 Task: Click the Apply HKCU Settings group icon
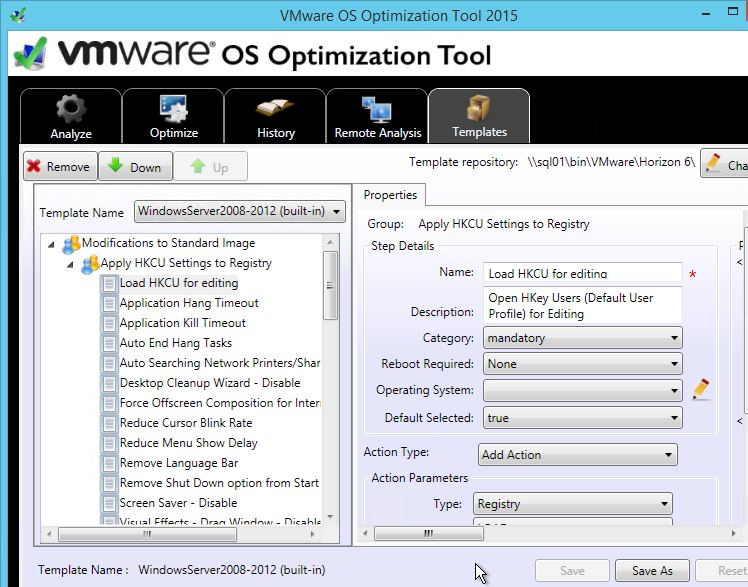click(90, 264)
